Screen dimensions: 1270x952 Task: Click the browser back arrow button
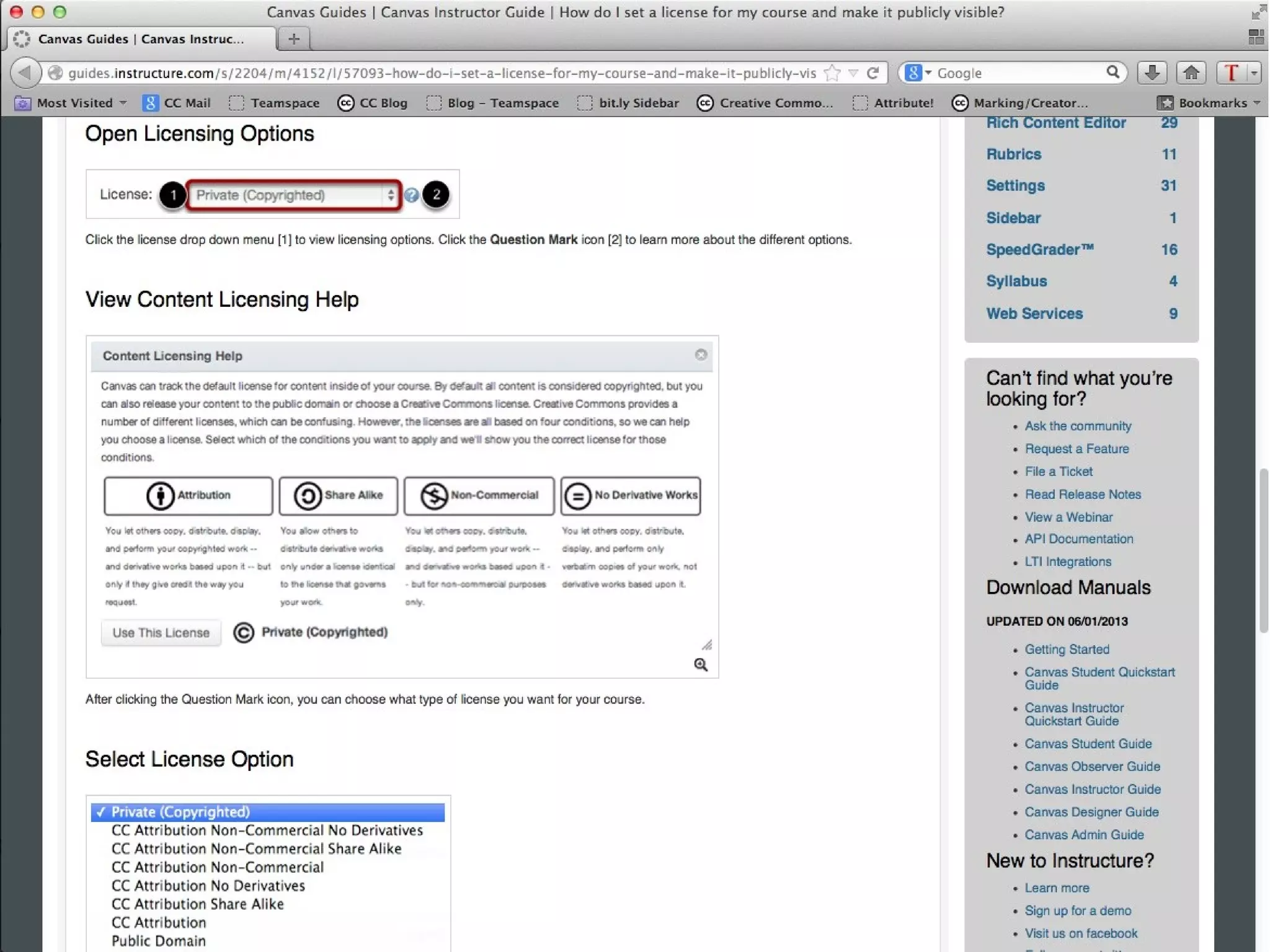pos(25,73)
